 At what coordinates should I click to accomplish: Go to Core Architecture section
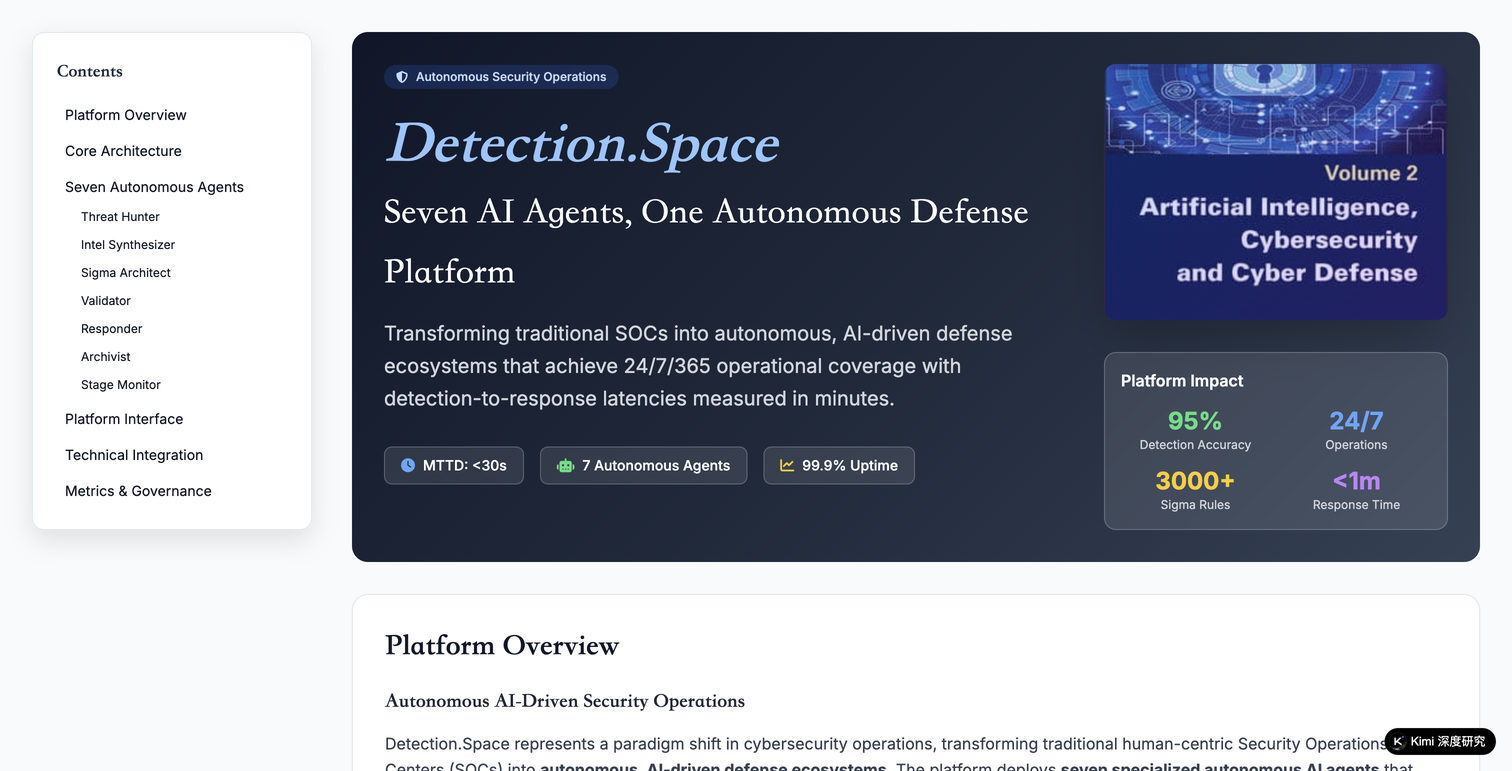click(123, 151)
